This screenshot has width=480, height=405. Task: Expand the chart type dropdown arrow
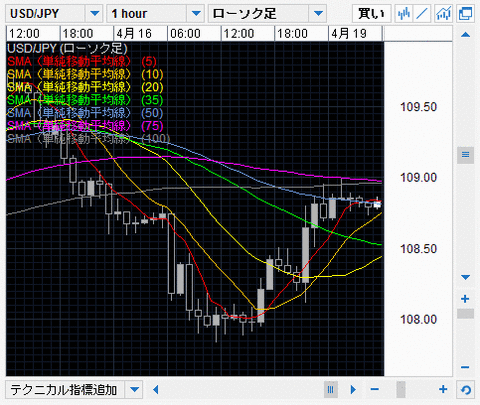pos(318,14)
